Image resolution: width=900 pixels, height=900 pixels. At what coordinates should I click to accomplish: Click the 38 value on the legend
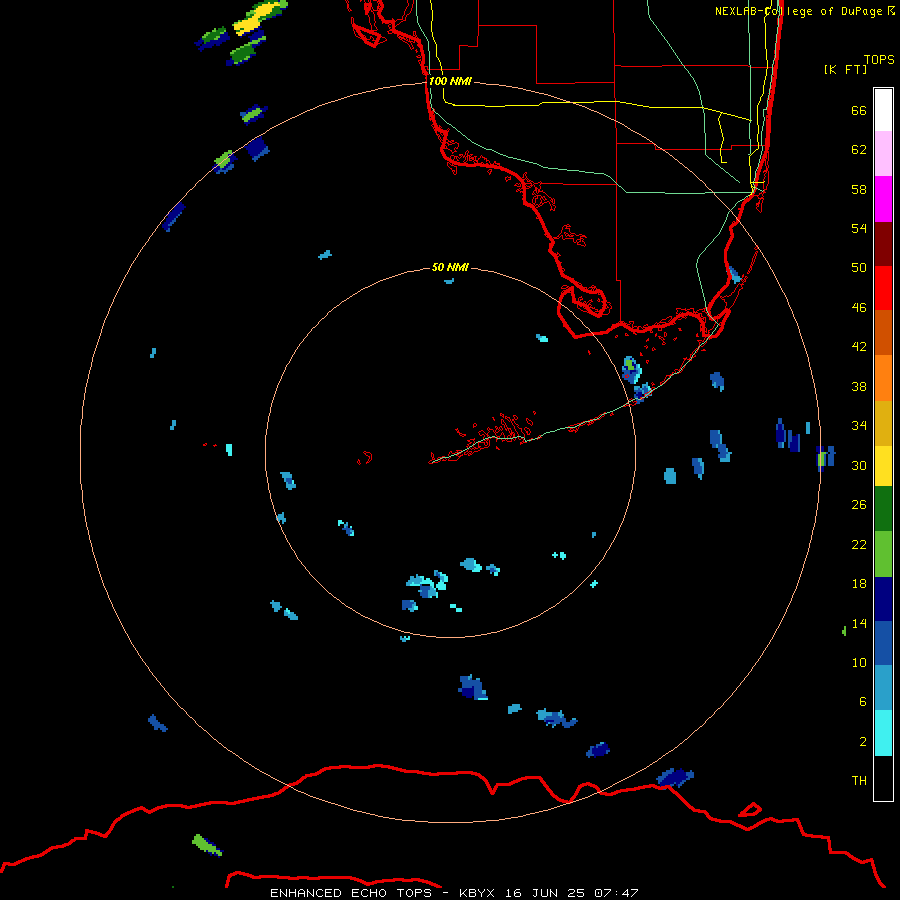[859, 386]
